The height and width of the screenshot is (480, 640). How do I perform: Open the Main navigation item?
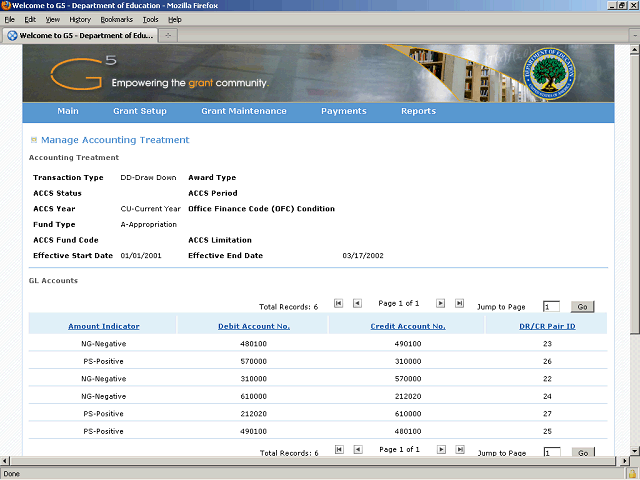[x=68, y=111]
